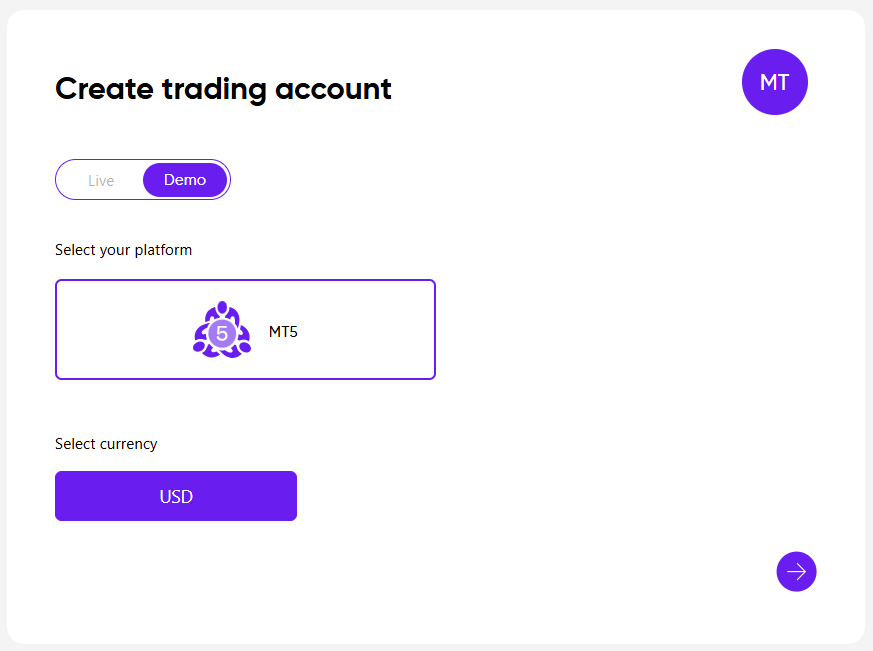This screenshot has width=873, height=651.
Task: Click the MT5 text label
Action: click(x=283, y=332)
